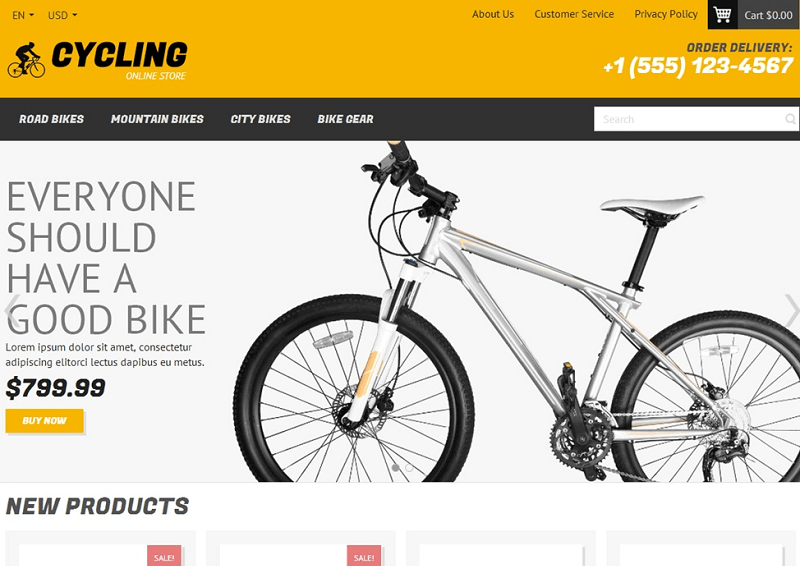
Task: Select the second carousel dot indicator
Action: click(409, 467)
